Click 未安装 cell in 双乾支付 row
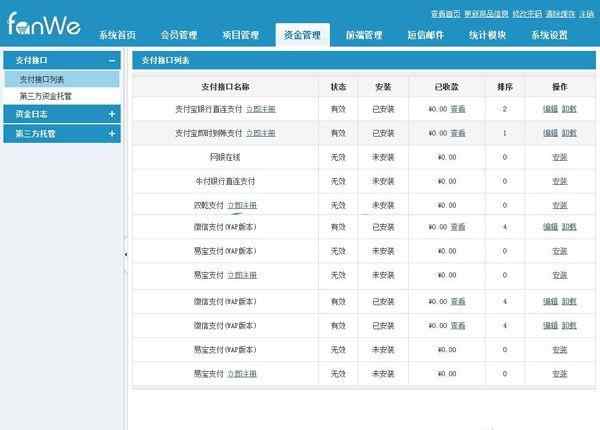This screenshot has width=600, height=430. pos(383,205)
